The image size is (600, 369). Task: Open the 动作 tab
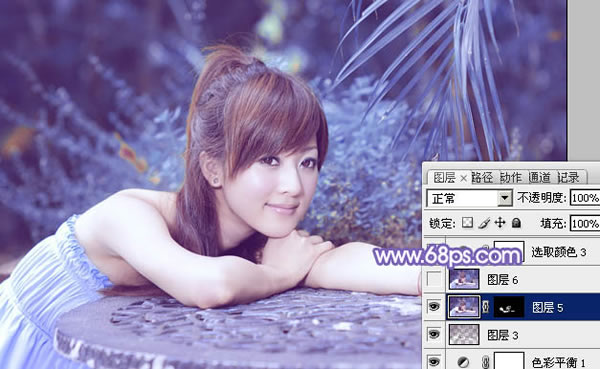click(511, 178)
